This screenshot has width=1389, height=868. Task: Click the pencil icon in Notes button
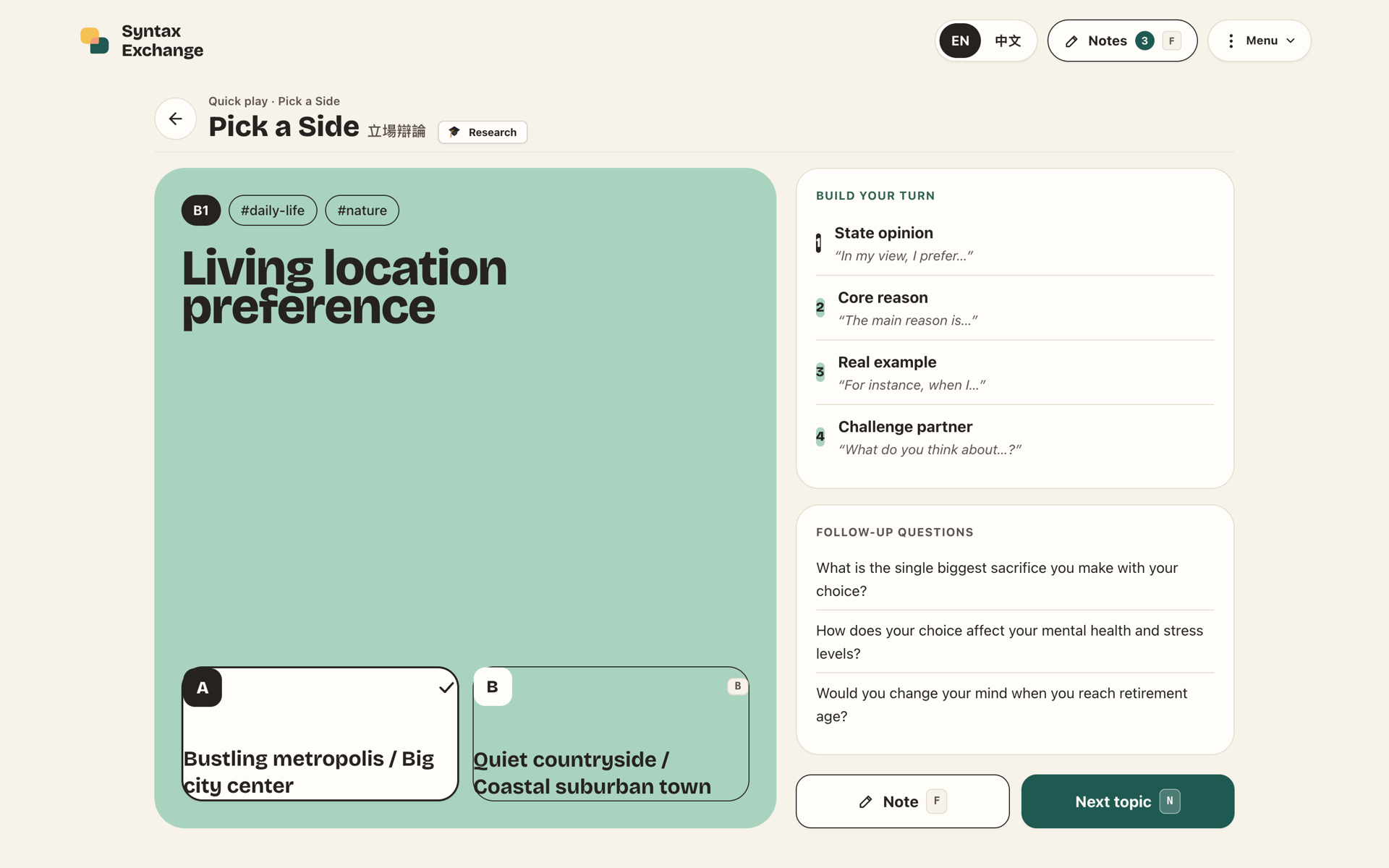pos(1071,41)
